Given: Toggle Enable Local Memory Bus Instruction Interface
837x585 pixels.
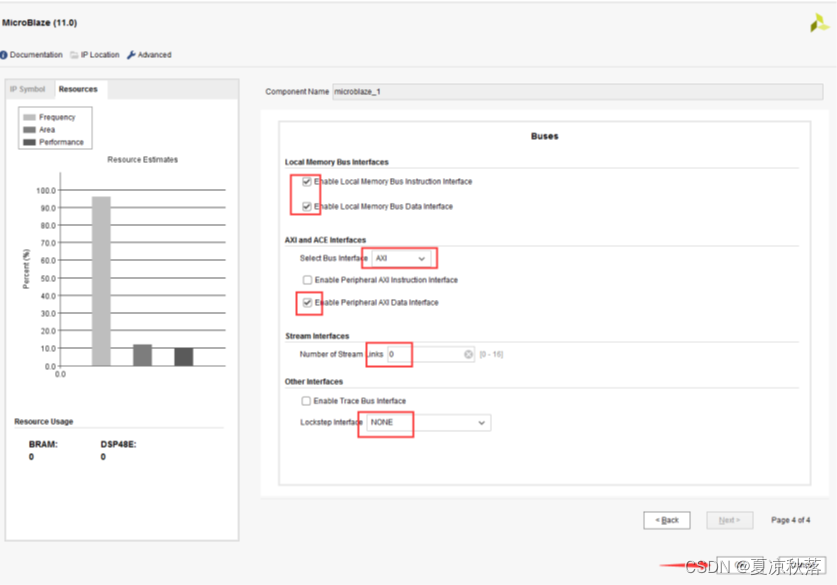Looking at the screenshot, I should pos(307,181).
